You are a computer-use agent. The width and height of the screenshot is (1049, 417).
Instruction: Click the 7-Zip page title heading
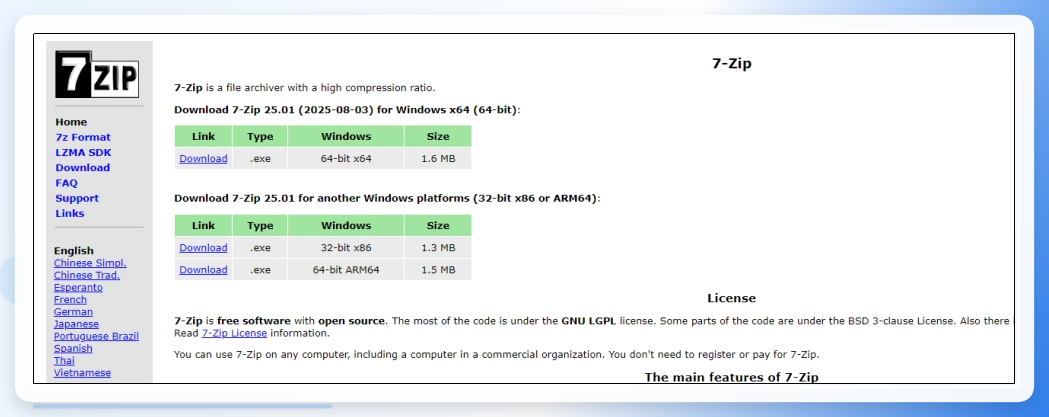click(x=731, y=64)
